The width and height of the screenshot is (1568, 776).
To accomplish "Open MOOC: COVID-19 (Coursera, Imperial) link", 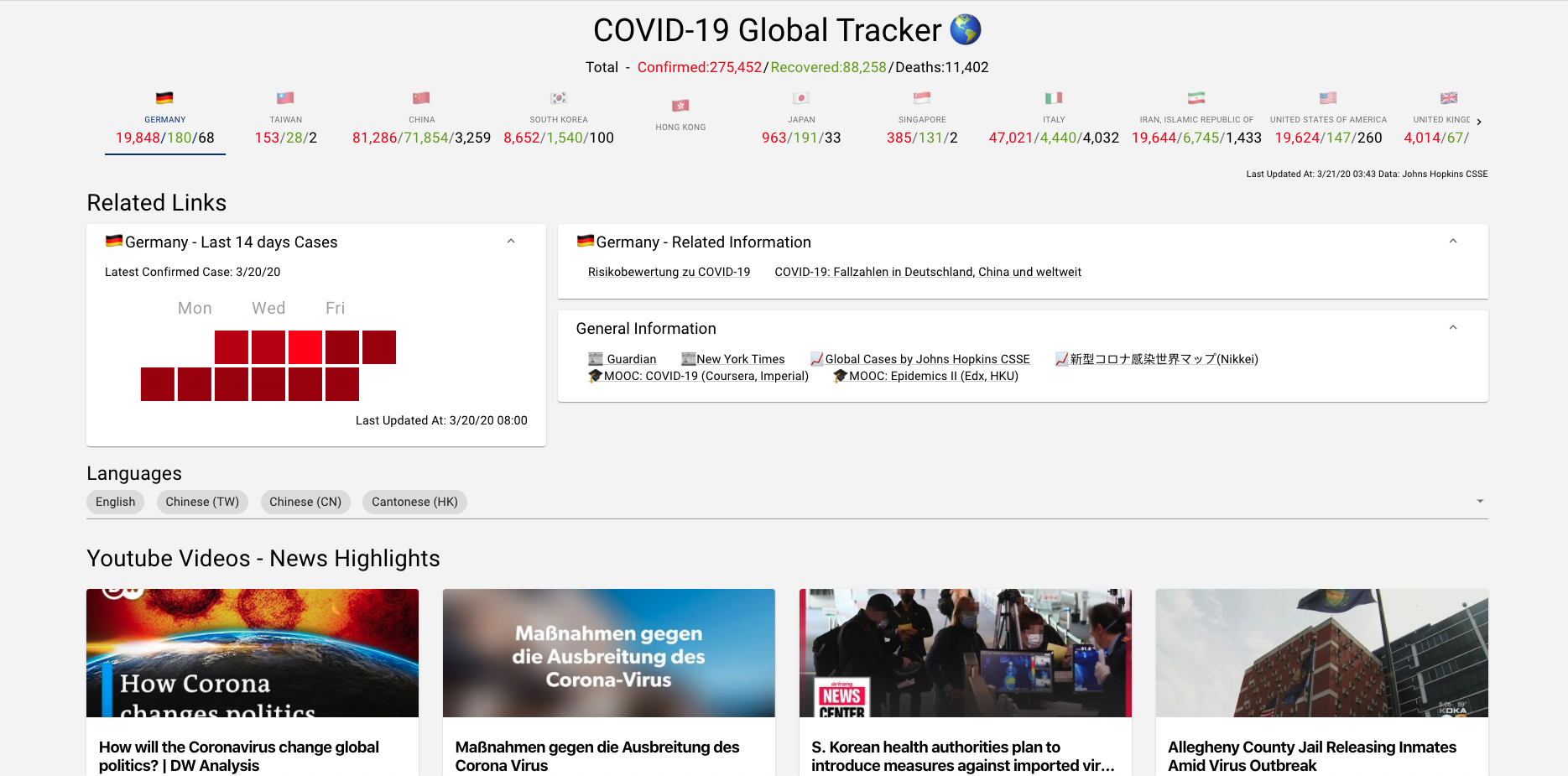I will [698, 376].
